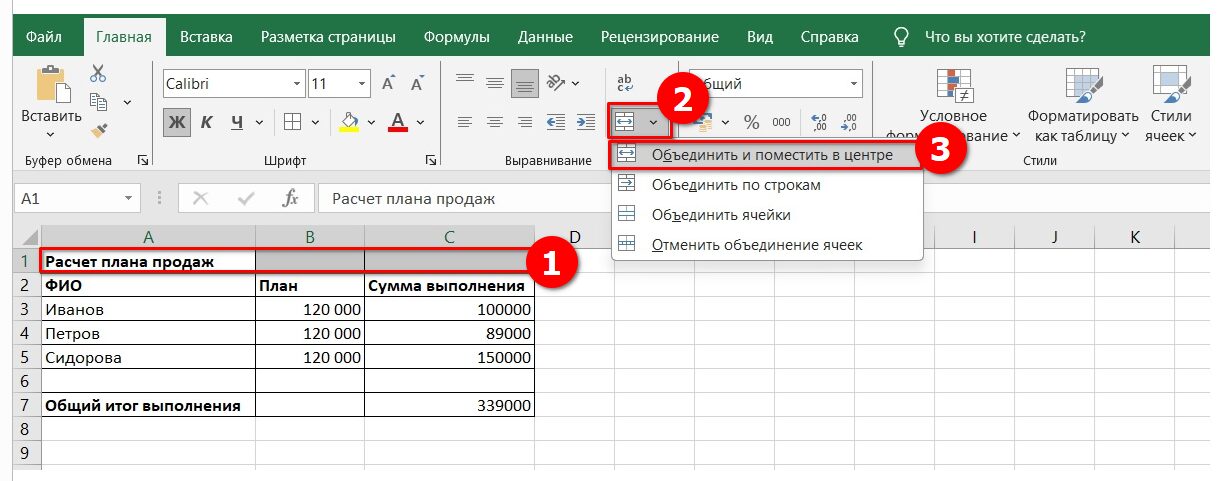Viewport: 1228px width, 481px height.
Task: Click the percent style icon
Action: click(751, 123)
